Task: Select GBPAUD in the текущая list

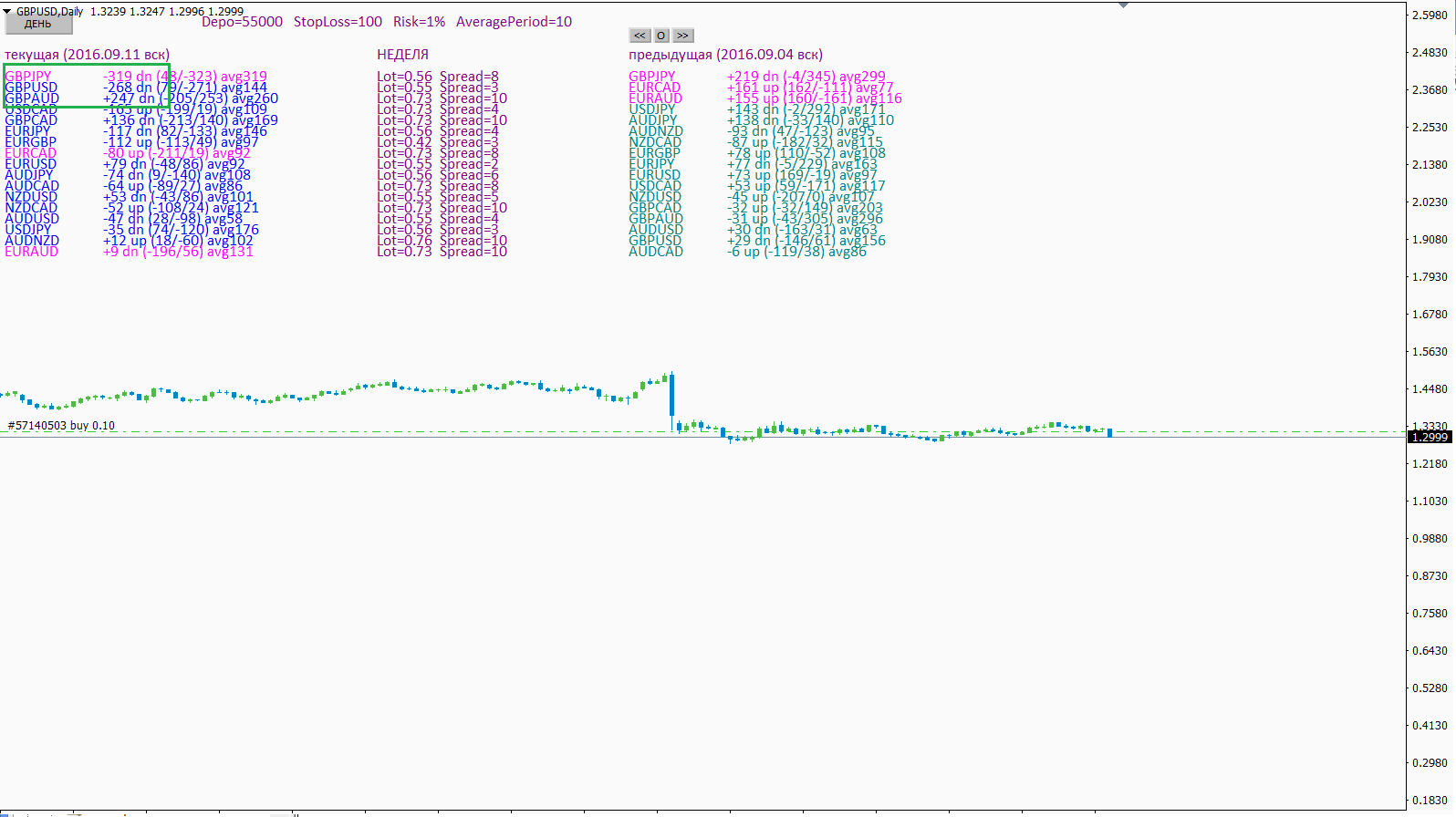Action: pos(32,98)
